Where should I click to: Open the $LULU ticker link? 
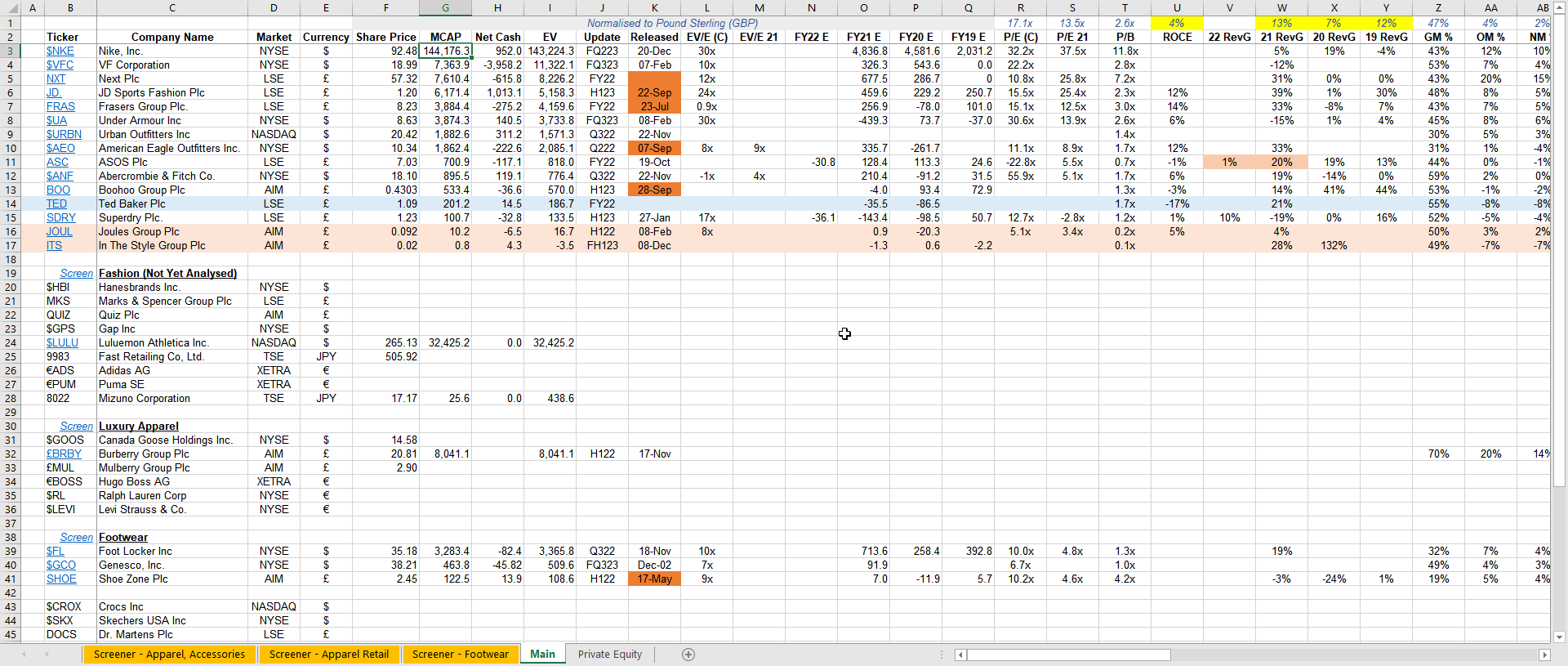(x=62, y=343)
